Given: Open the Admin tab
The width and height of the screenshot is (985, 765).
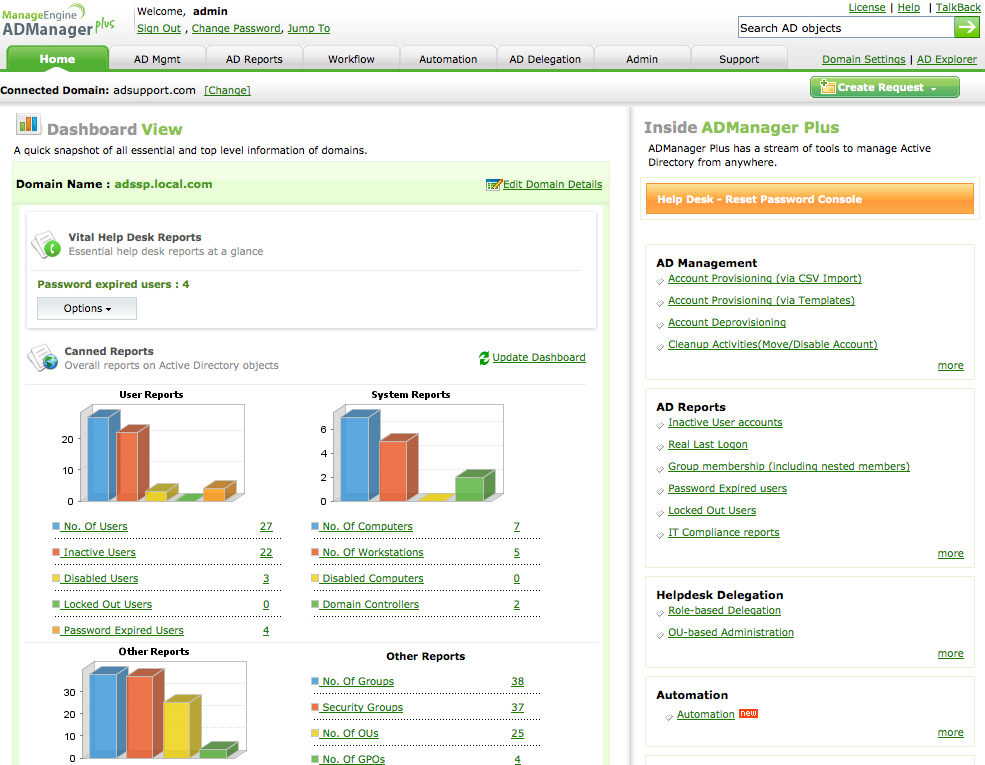Looking at the screenshot, I should click(x=641, y=59).
